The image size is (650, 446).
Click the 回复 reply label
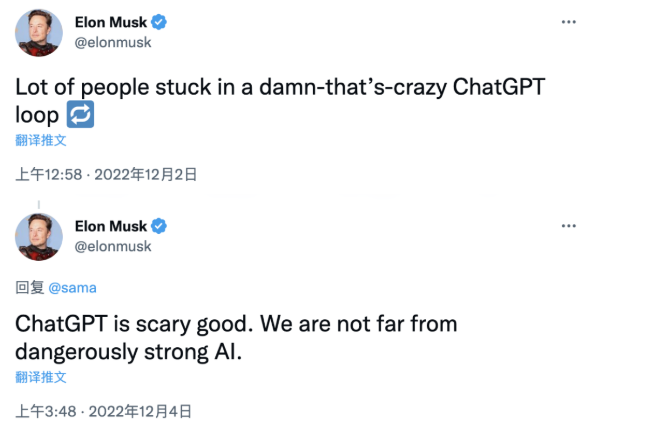tap(29, 287)
